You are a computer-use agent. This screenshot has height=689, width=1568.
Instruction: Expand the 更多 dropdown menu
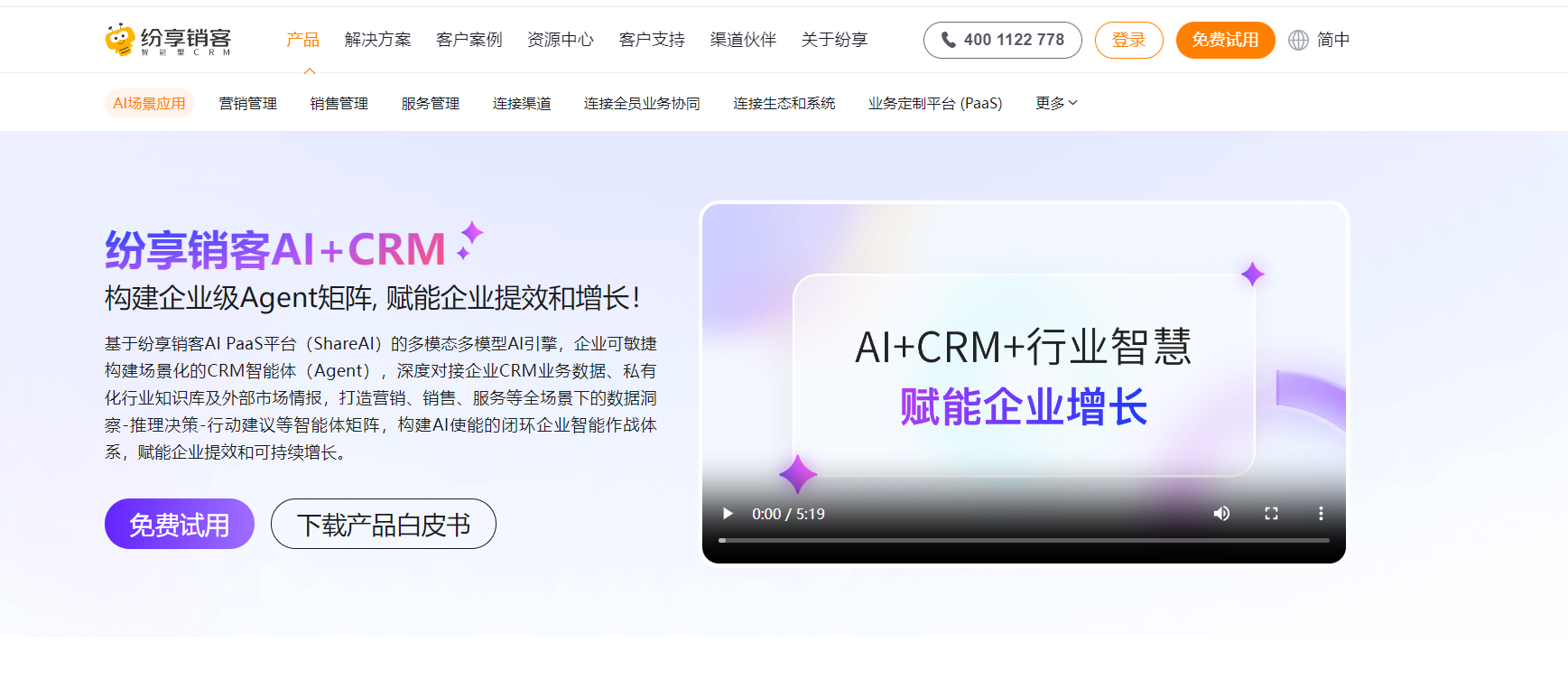coord(1056,103)
